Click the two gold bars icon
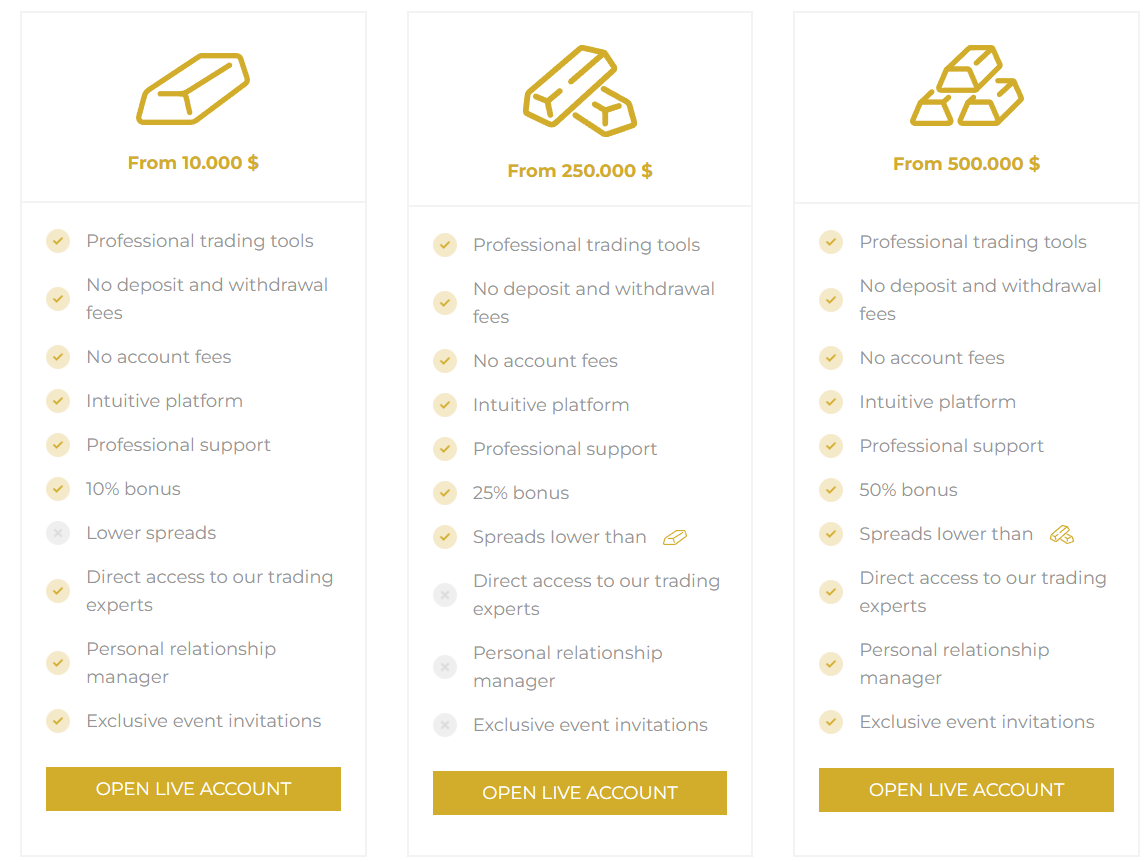 click(x=580, y=90)
